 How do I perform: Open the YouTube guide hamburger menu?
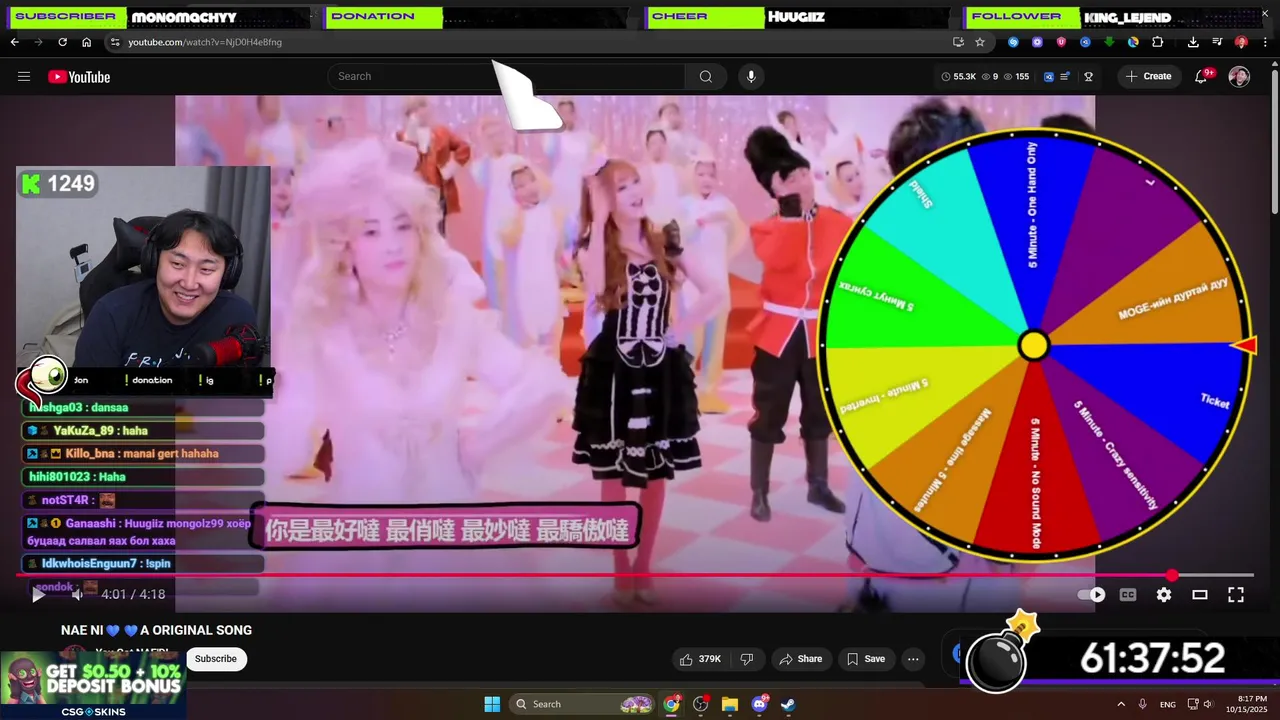coord(24,77)
